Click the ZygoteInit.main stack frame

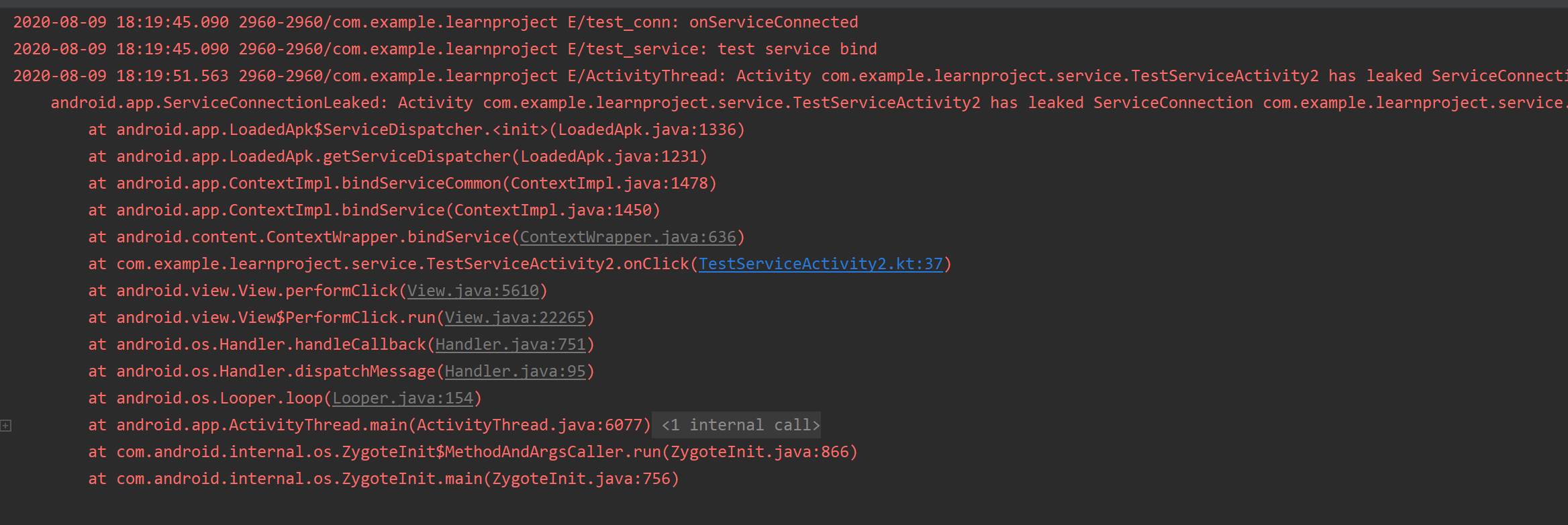click(383, 479)
